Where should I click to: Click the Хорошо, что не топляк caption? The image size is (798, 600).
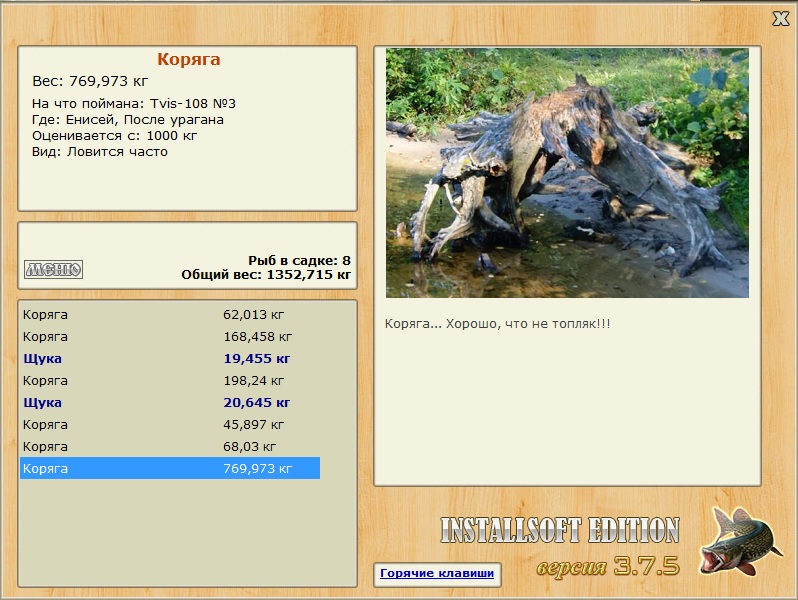click(x=497, y=324)
